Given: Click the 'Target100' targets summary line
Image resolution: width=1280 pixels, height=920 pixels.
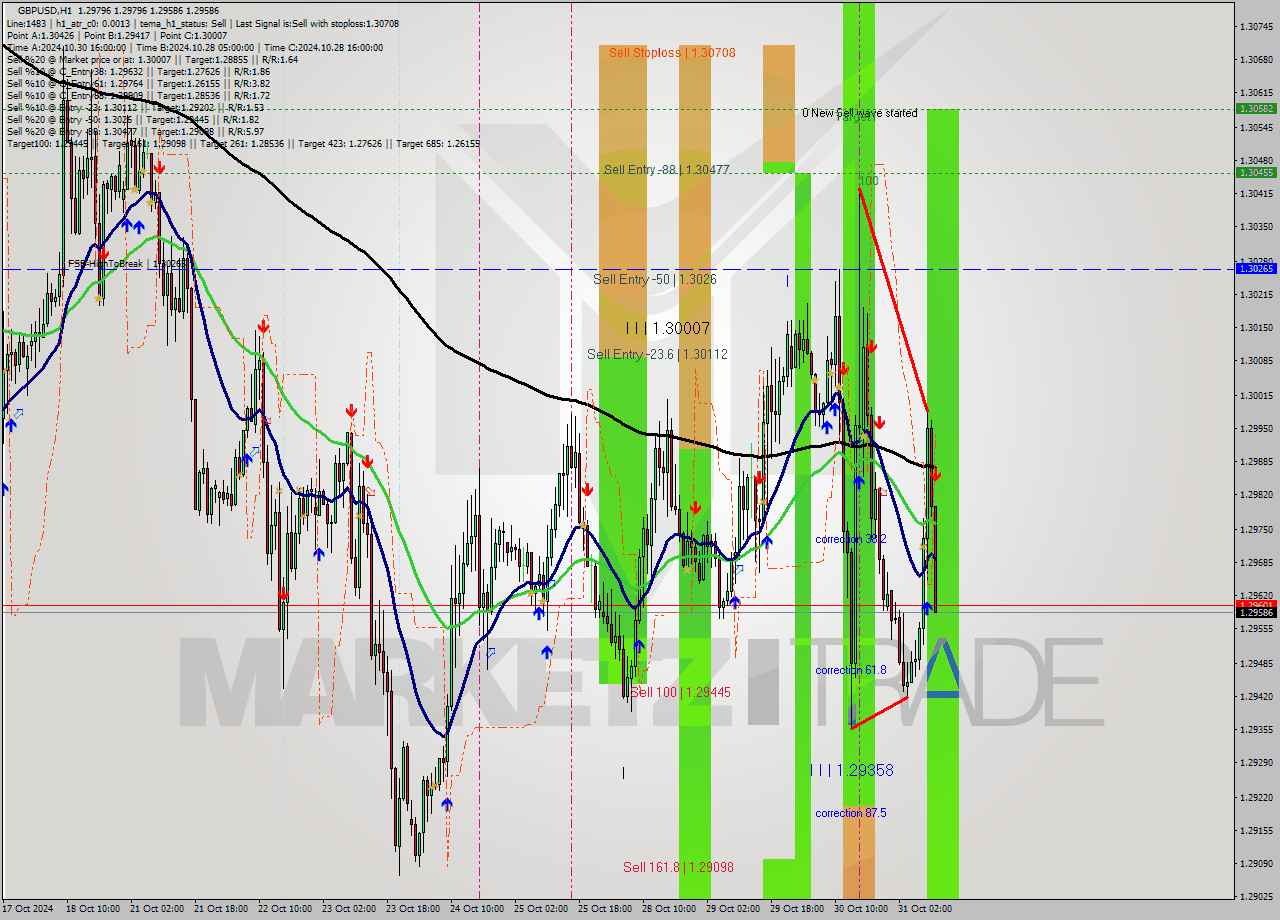Looking at the screenshot, I should click(x=243, y=144).
